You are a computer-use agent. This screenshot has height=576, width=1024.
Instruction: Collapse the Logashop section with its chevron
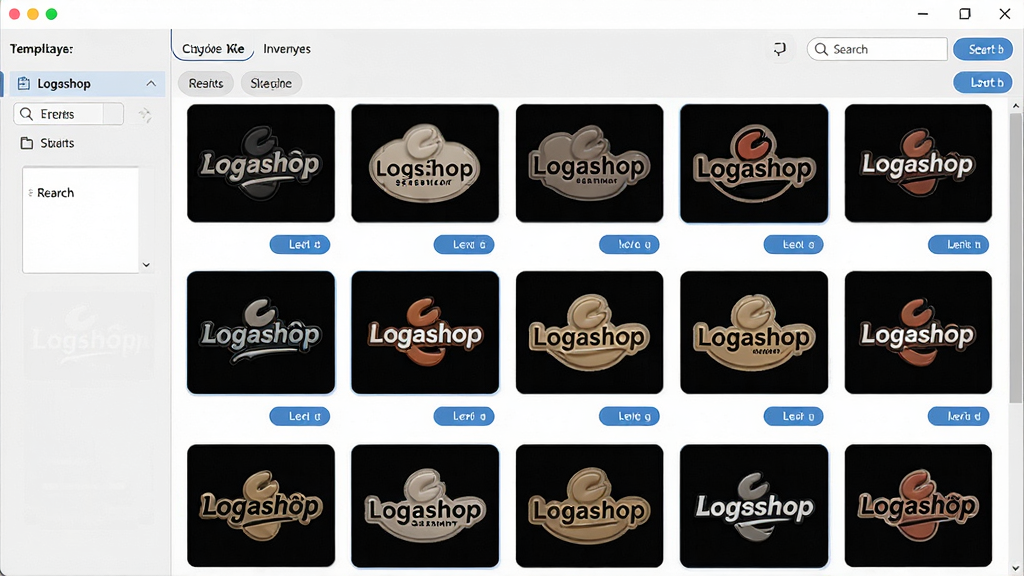(x=151, y=84)
